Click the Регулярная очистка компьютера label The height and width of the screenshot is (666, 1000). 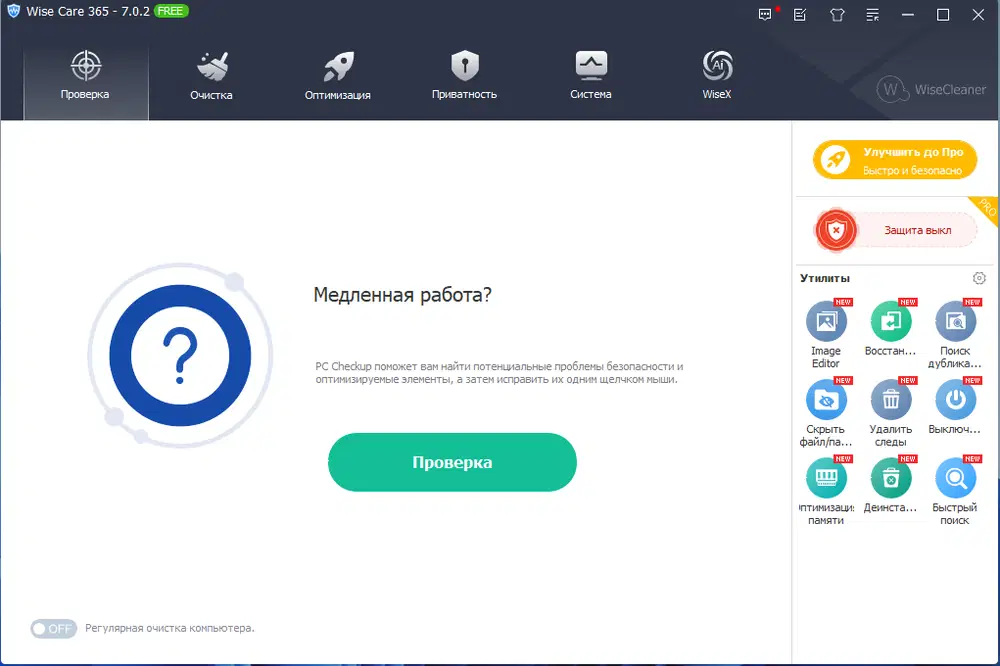pyautogui.click(x=170, y=628)
